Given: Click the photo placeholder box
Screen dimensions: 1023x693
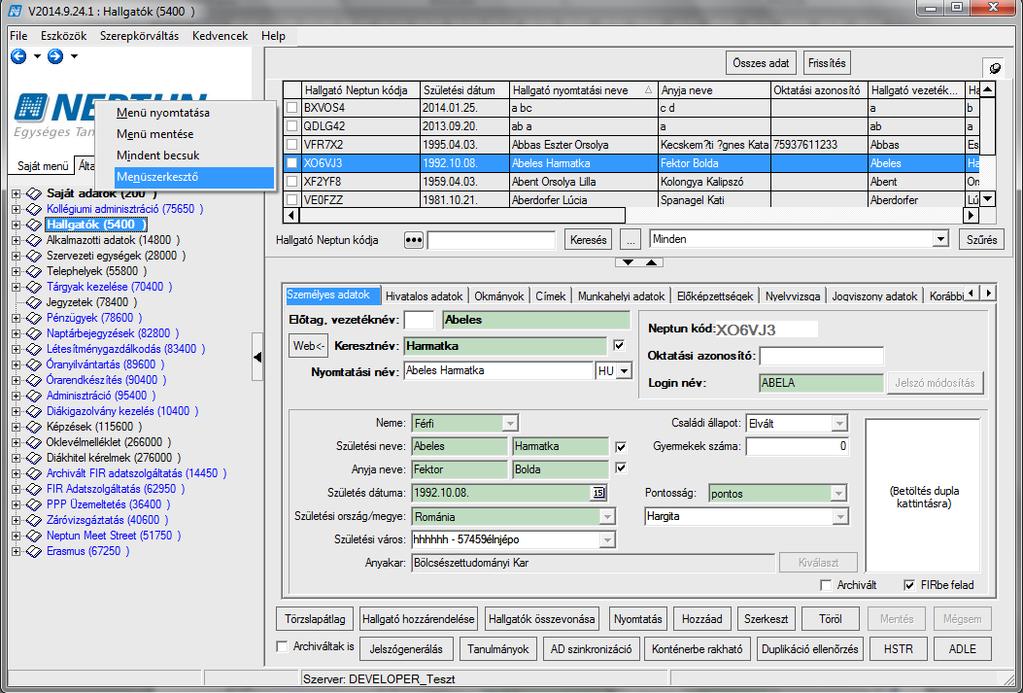Looking at the screenshot, I should click(923, 497).
